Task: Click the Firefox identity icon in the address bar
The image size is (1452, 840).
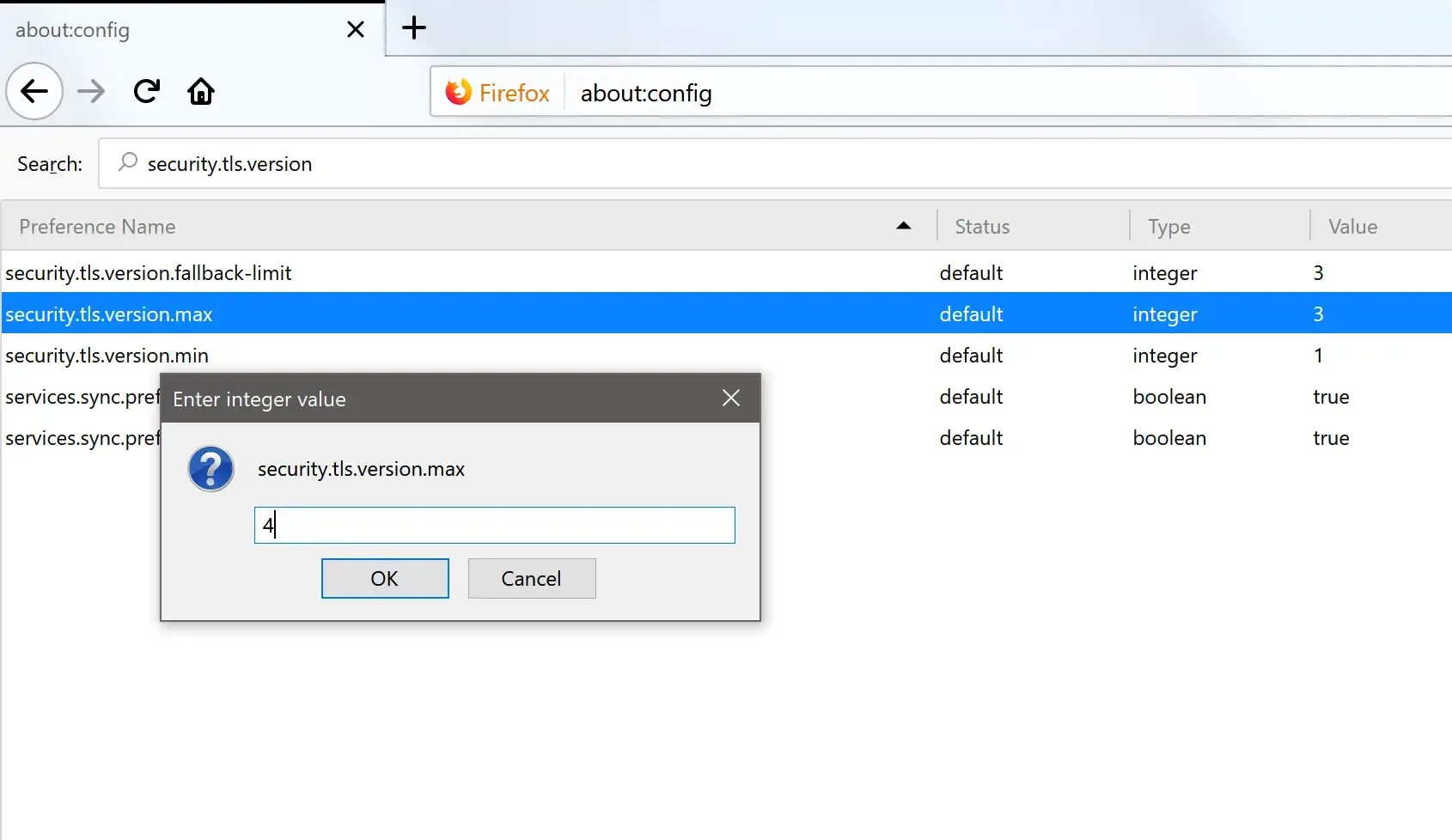Action: pyautogui.click(x=459, y=92)
